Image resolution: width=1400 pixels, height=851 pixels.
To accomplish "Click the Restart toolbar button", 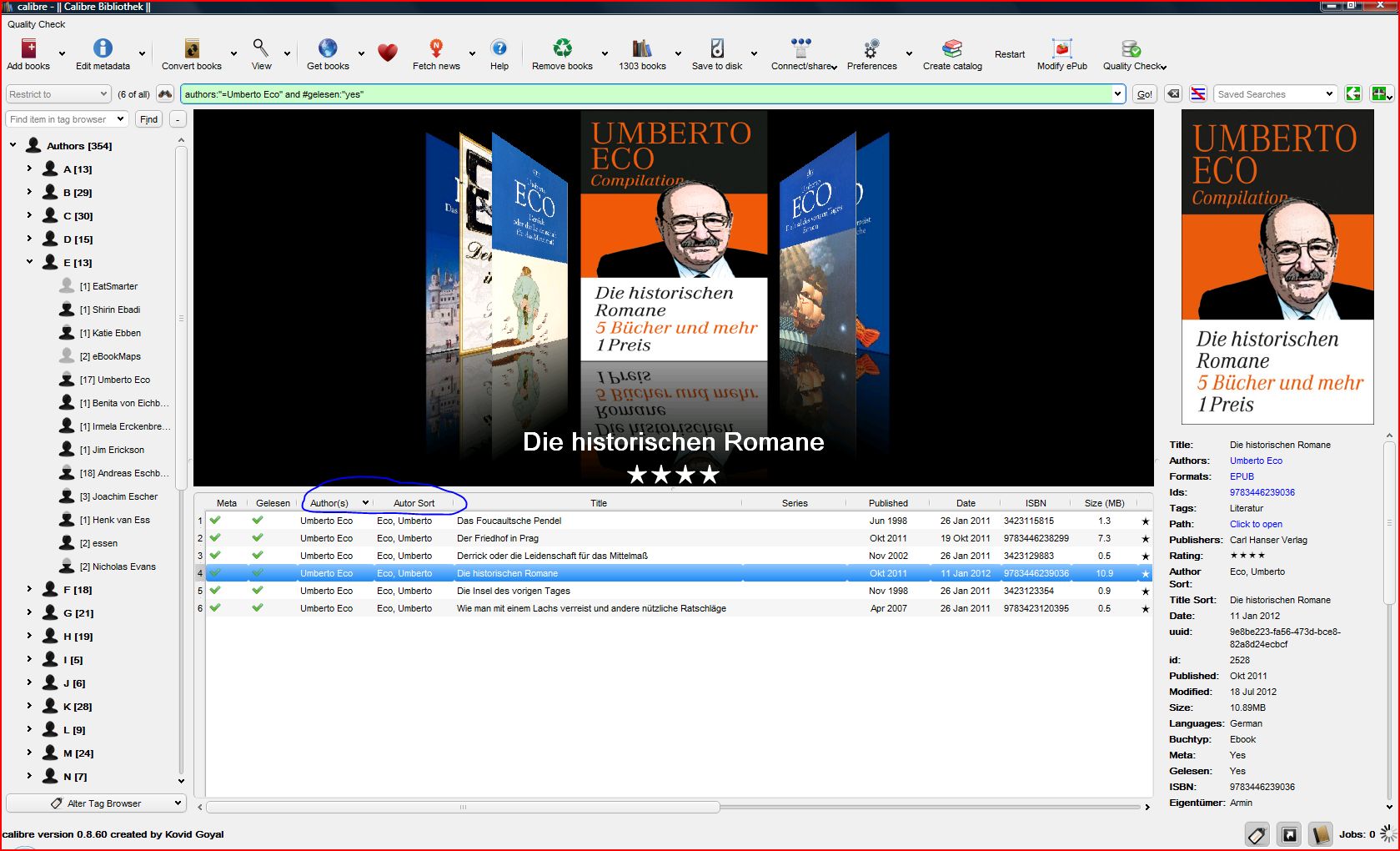I will click(x=1010, y=54).
